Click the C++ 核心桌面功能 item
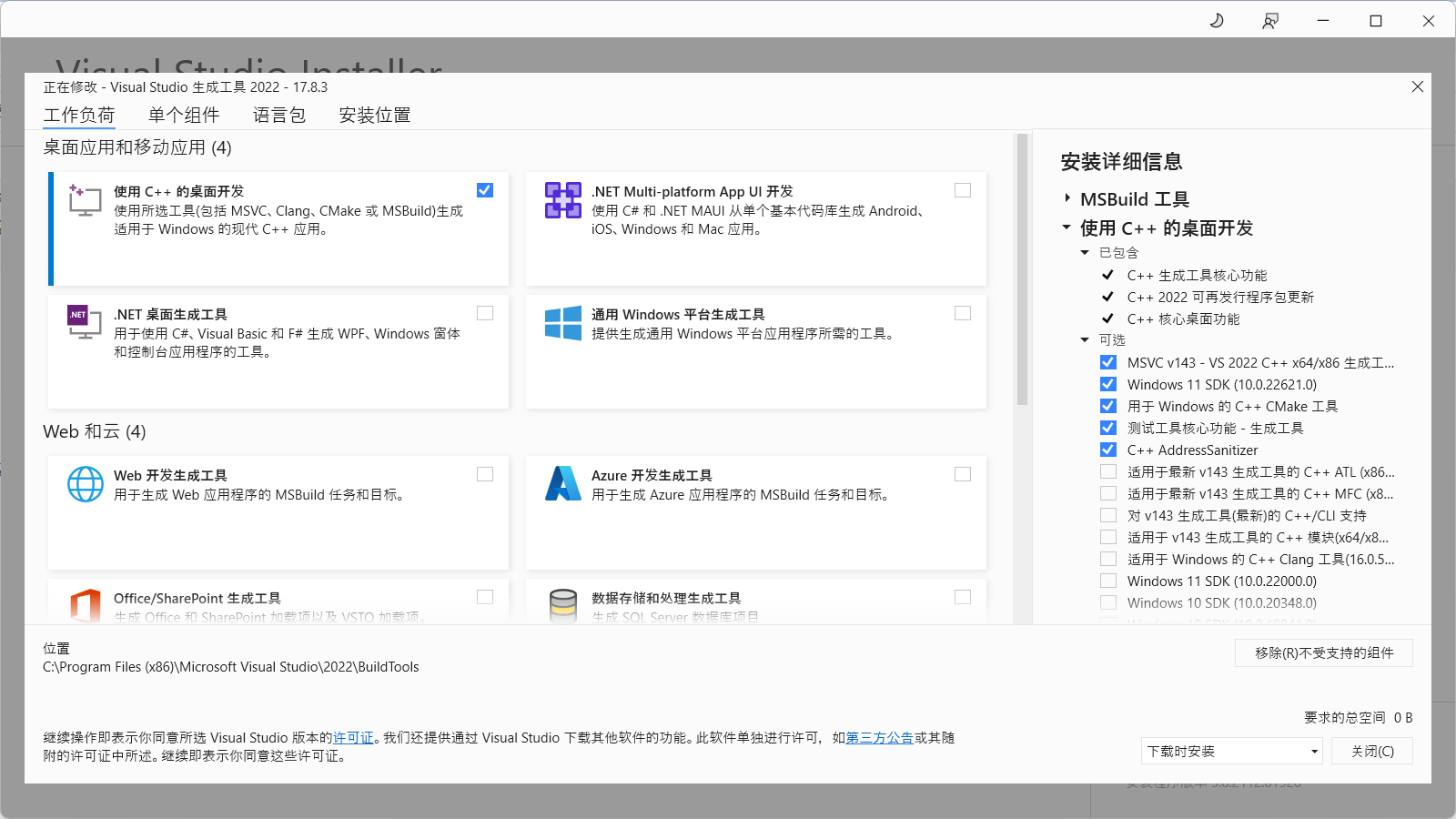 point(1183,318)
